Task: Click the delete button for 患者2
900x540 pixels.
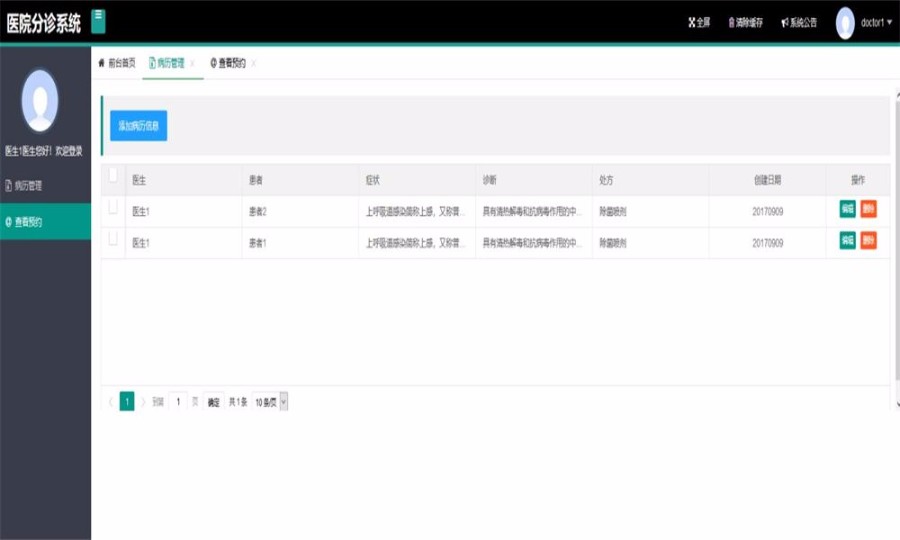Action: point(868,209)
